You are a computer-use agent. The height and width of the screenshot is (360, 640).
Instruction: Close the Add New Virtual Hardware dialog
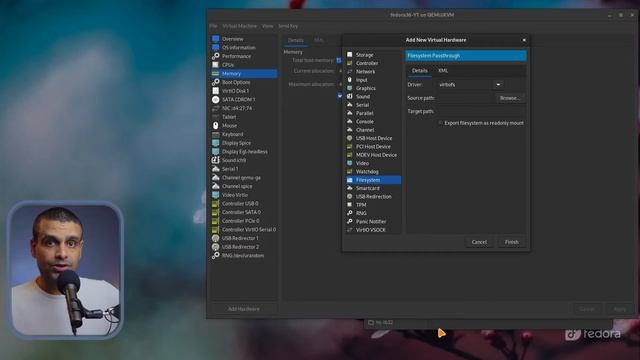(x=524, y=40)
